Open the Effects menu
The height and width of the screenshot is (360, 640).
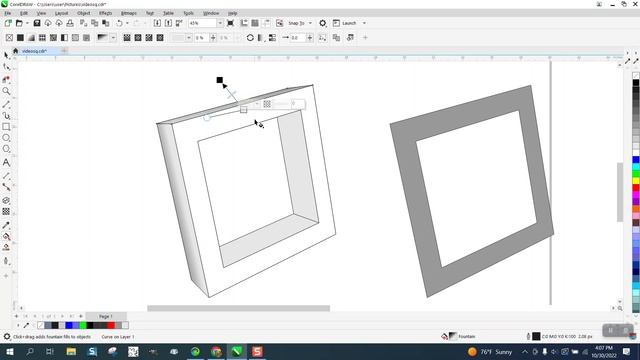(105, 13)
